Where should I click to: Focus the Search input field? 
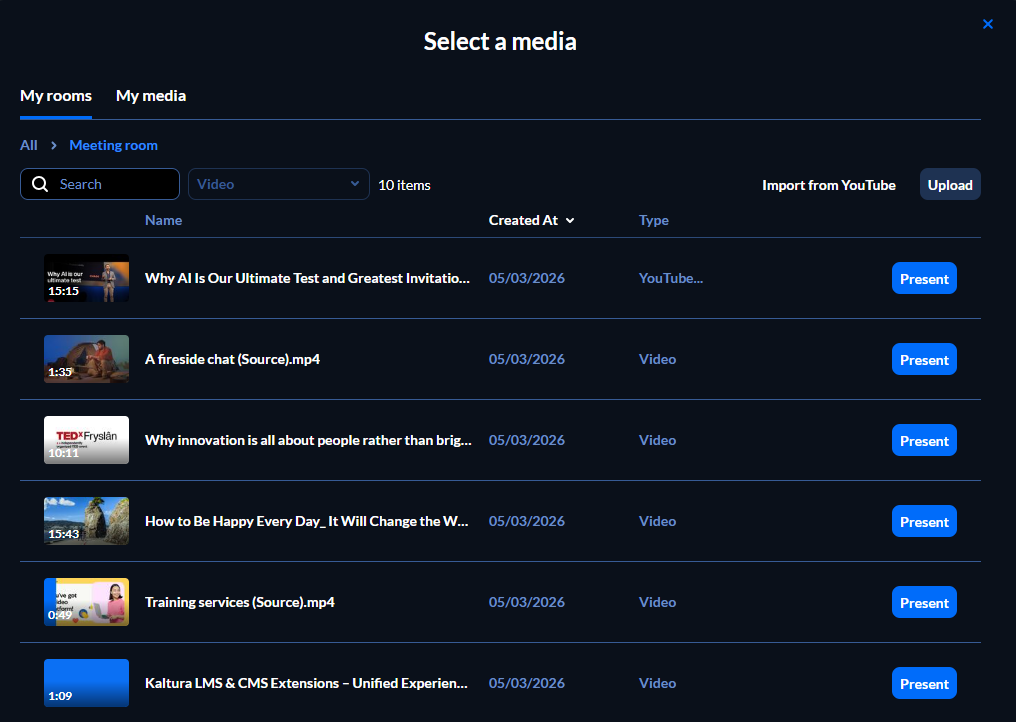coord(100,184)
